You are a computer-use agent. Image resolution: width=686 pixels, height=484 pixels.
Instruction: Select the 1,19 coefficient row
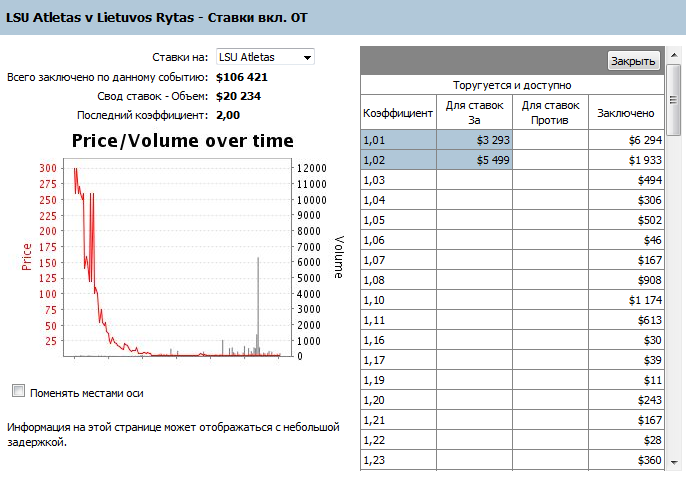click(x=512, y=380)
